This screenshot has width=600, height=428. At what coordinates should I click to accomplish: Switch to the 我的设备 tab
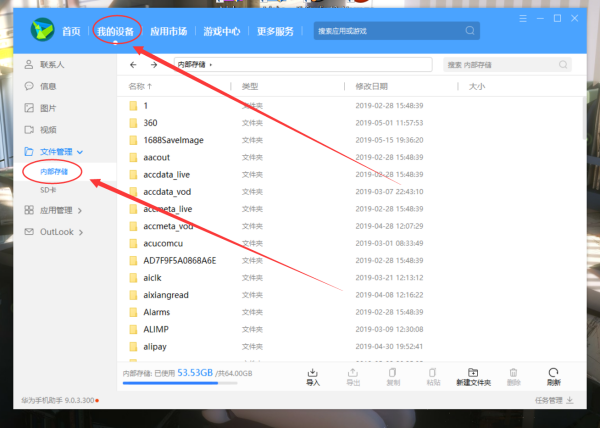(115, 31)
